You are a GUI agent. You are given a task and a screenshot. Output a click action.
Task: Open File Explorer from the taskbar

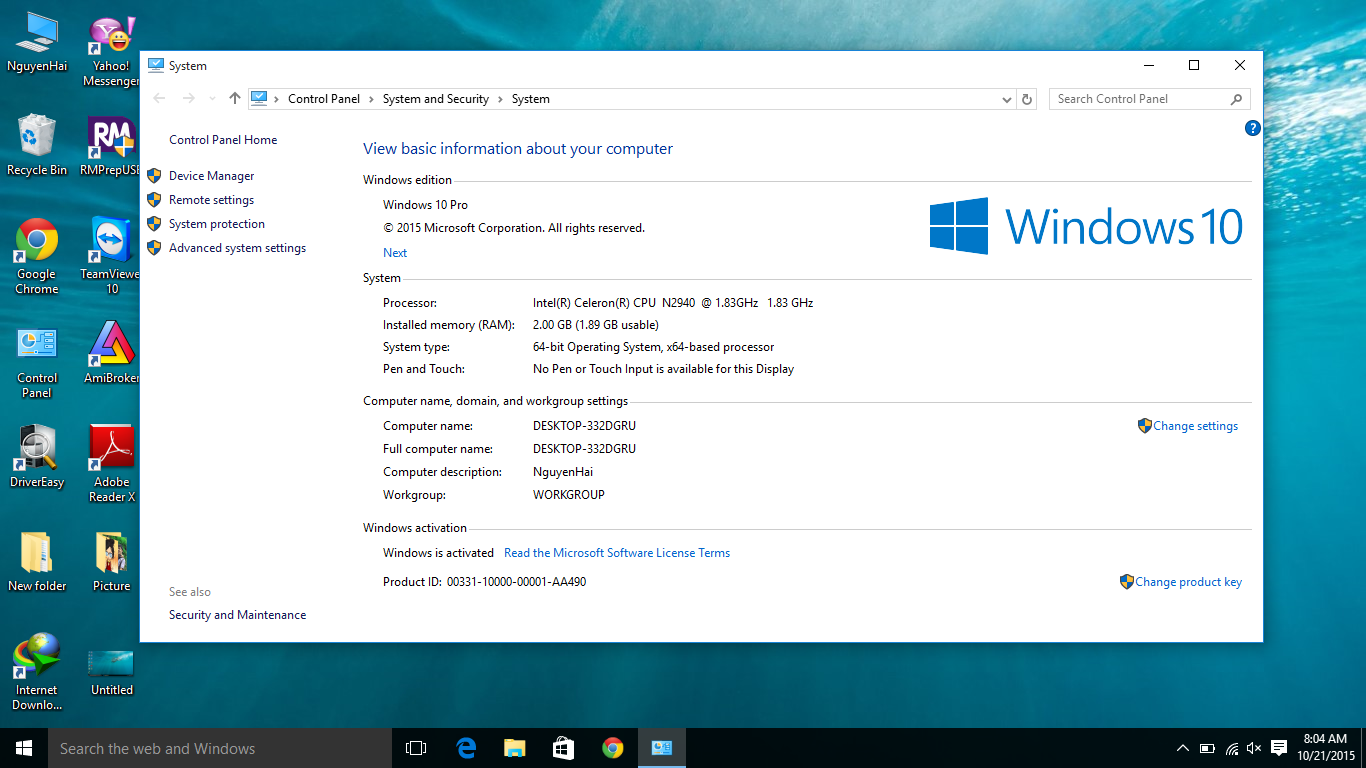pyautogui.click(x=515, y=748)
